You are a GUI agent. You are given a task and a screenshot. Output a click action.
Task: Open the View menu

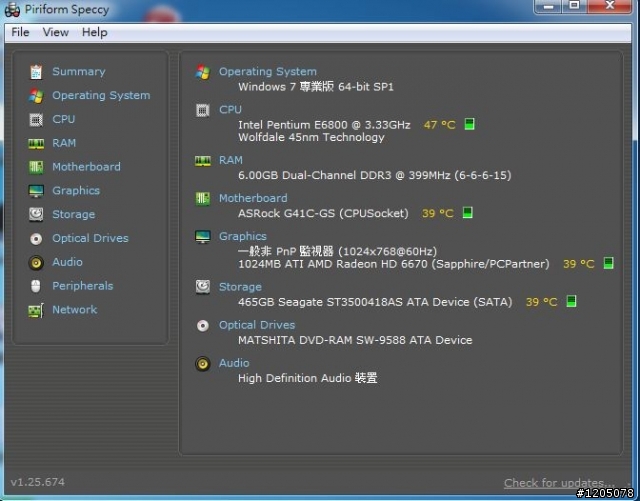(56, 32)
